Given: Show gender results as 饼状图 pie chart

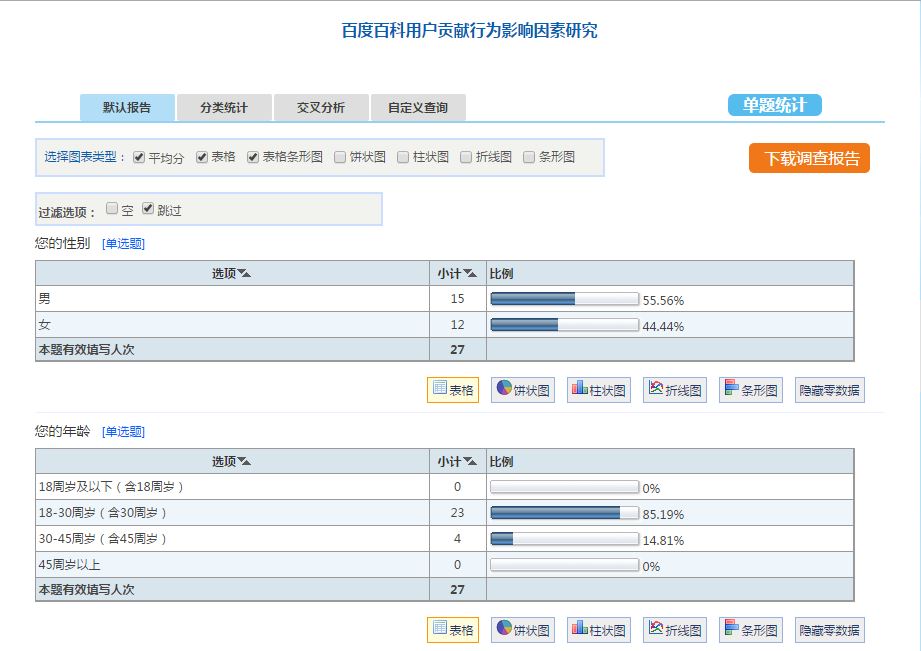Looking at the screenshot, I should [x=522, y=390].
